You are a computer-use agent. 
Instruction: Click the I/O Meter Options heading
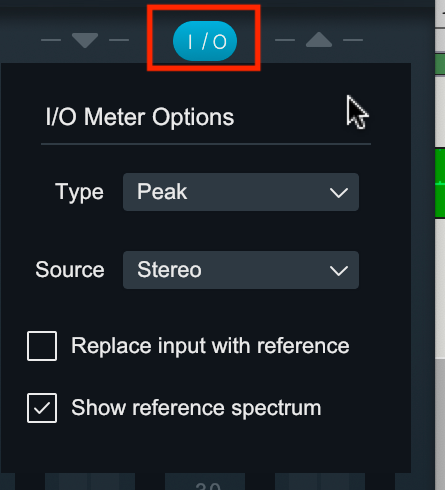click(x=140, y=117)
